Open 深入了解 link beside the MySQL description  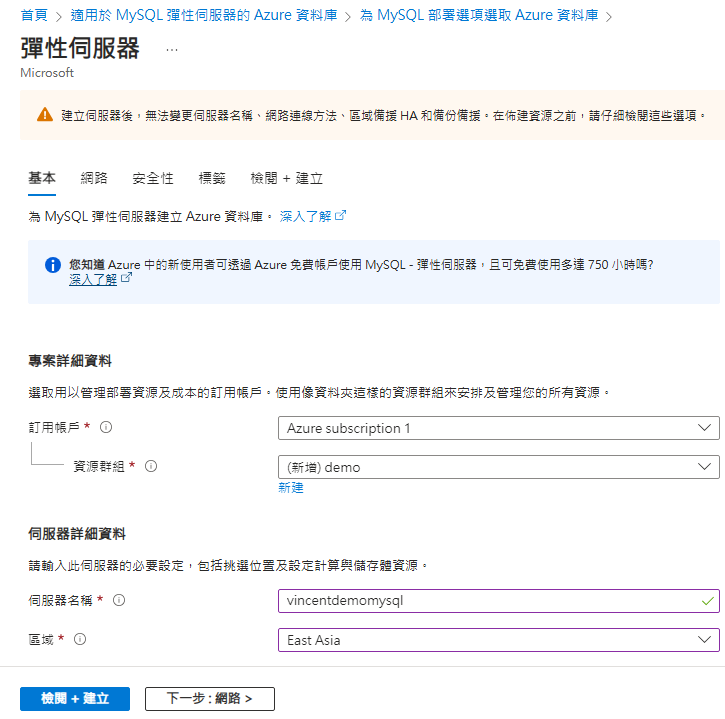pos(305,216)
